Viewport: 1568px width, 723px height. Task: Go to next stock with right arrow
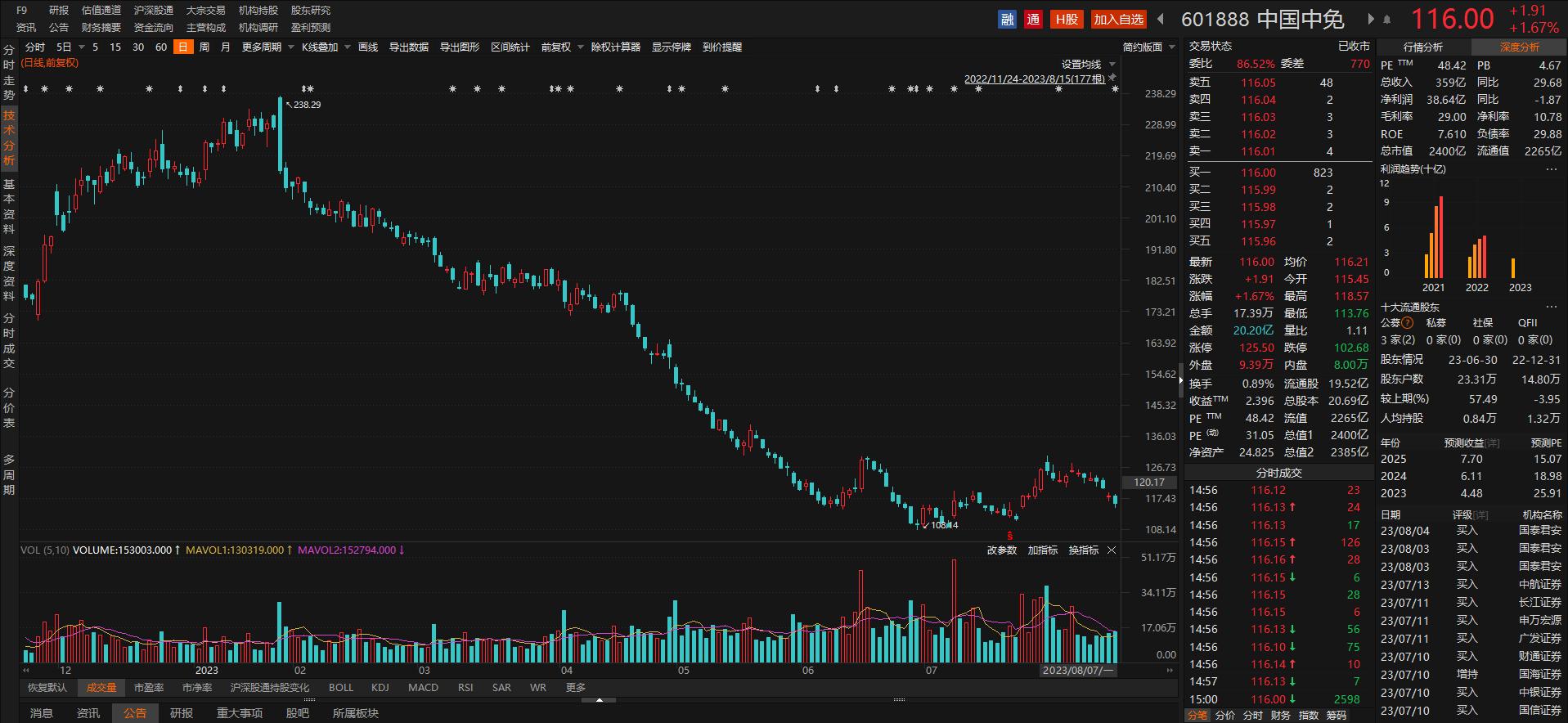(x=1371, y=19)
